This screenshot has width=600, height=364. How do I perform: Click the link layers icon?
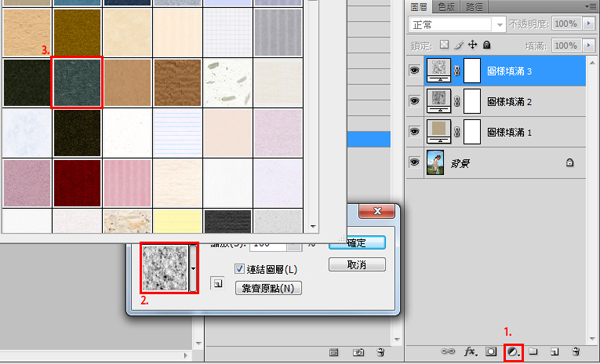coord(448,351)
